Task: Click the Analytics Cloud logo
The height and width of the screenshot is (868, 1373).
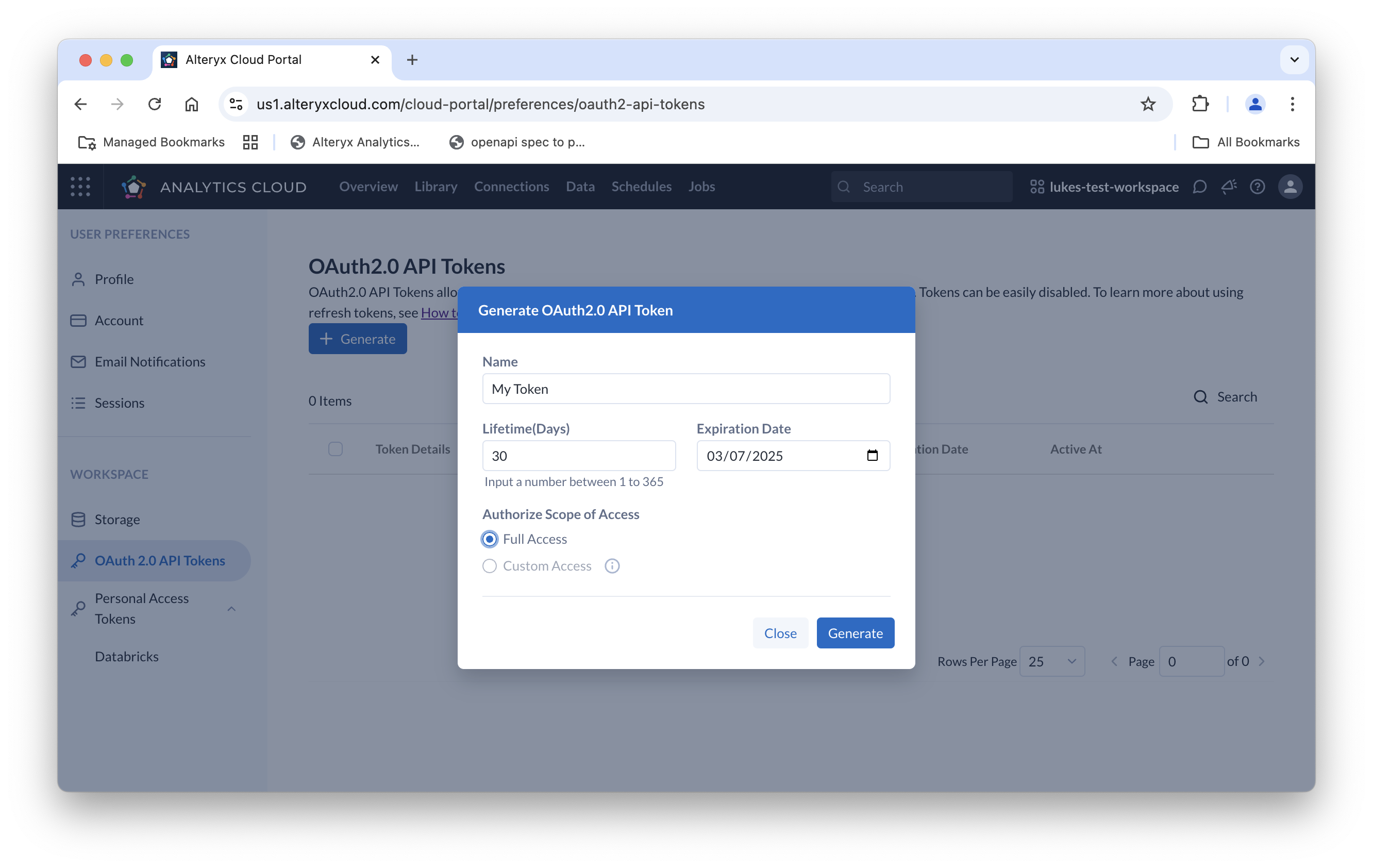Action: (x=133, y=187)
